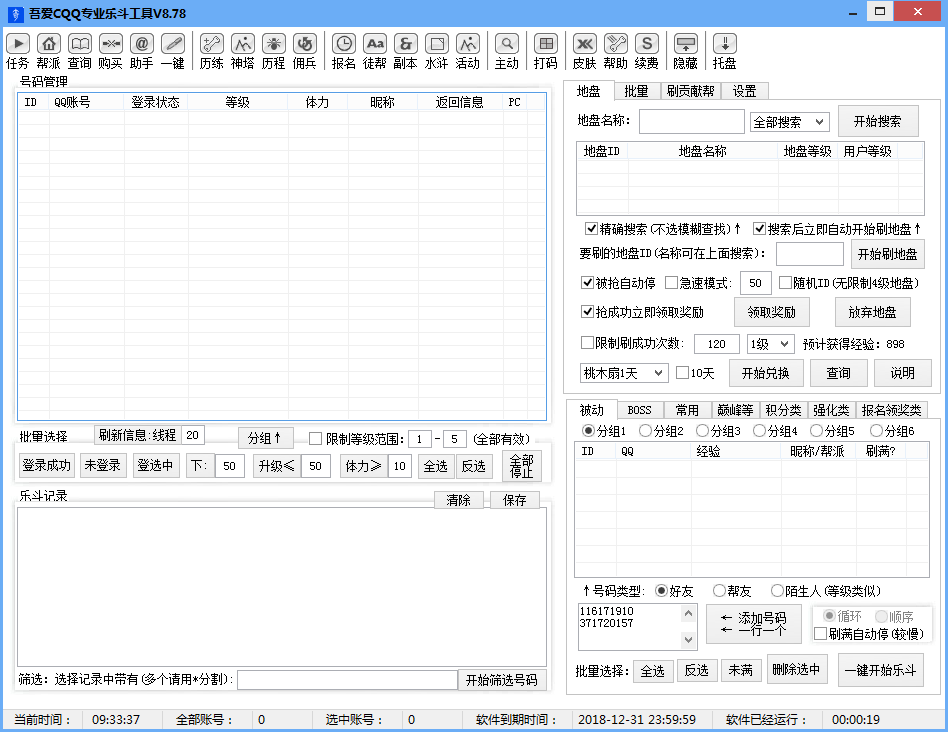Open the 佣兵 toolbar icon
This screenshot has height=732, width=948.
click(x=305, y=51)
